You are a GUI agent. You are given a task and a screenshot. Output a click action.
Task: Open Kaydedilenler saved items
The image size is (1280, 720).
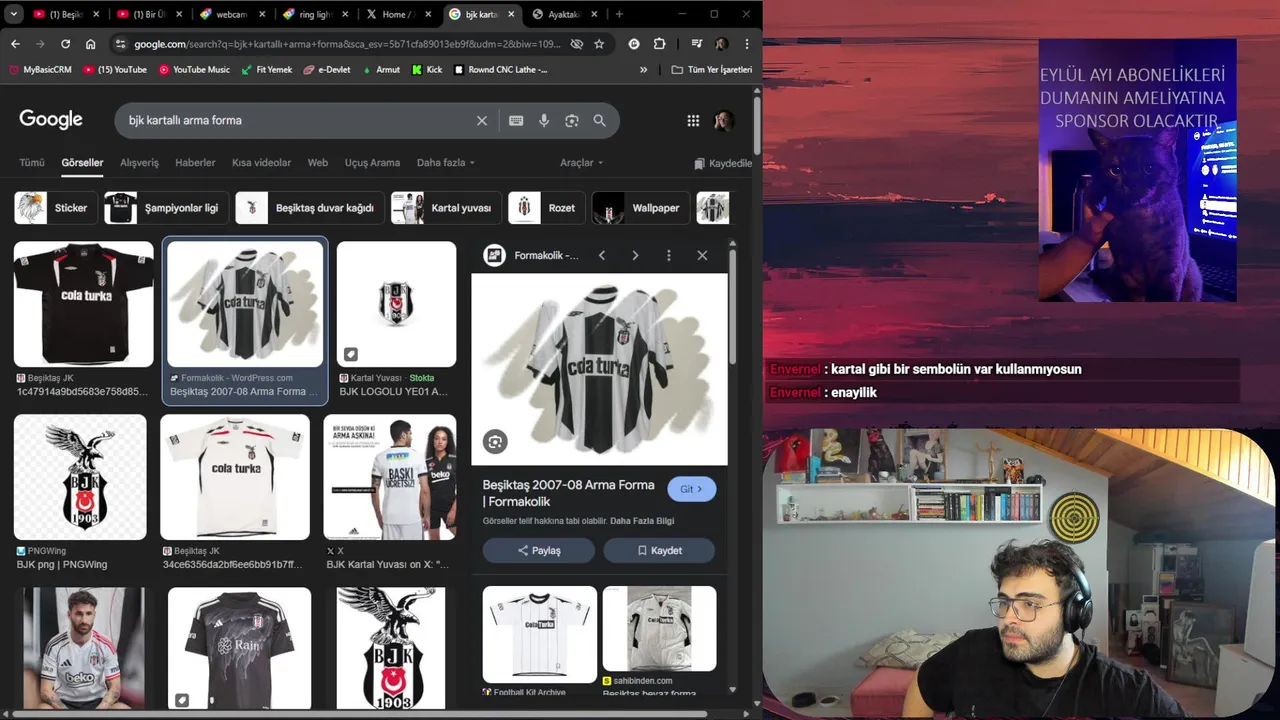pyautogui.click(x=723, y=163)
